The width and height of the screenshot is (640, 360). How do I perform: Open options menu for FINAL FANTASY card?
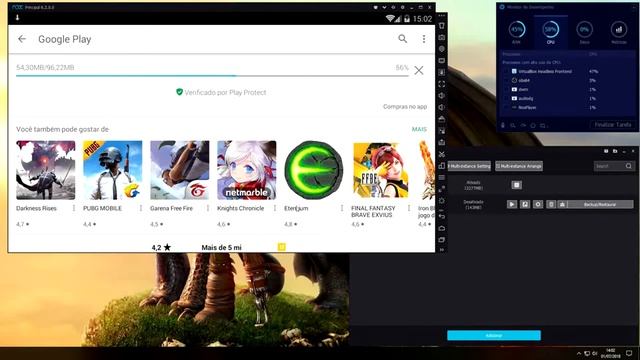coord(409,208)
